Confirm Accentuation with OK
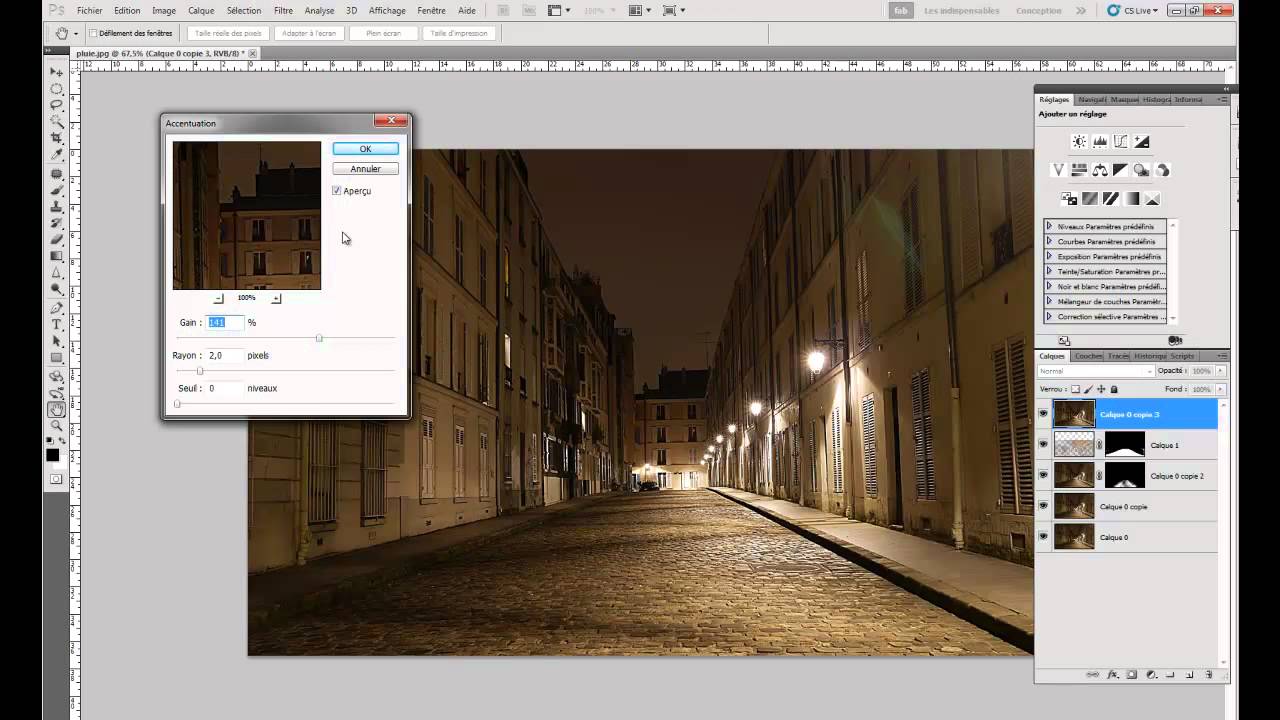 pyautogui.click(x=365, y=148)
